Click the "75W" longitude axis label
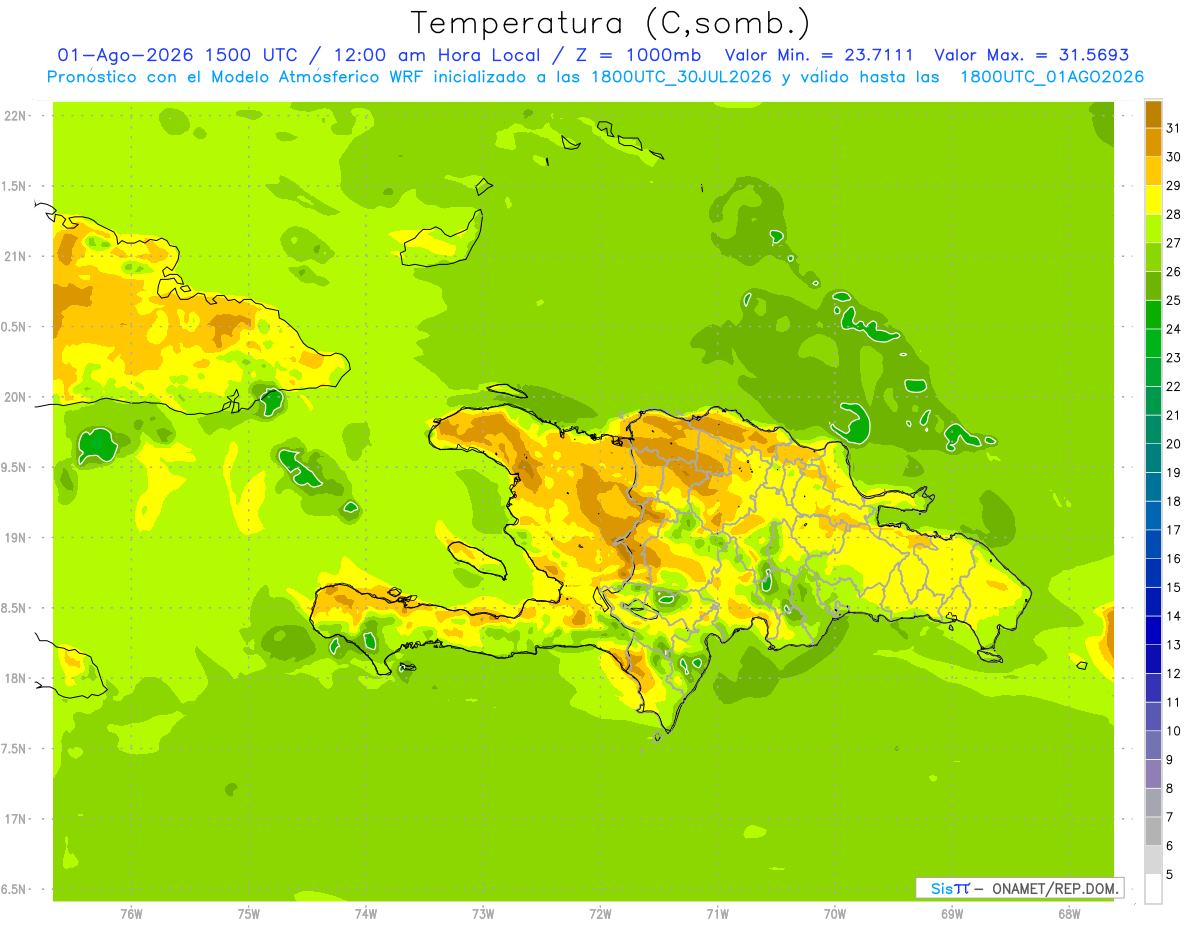1200x927 pixels. tap(248, 914)
